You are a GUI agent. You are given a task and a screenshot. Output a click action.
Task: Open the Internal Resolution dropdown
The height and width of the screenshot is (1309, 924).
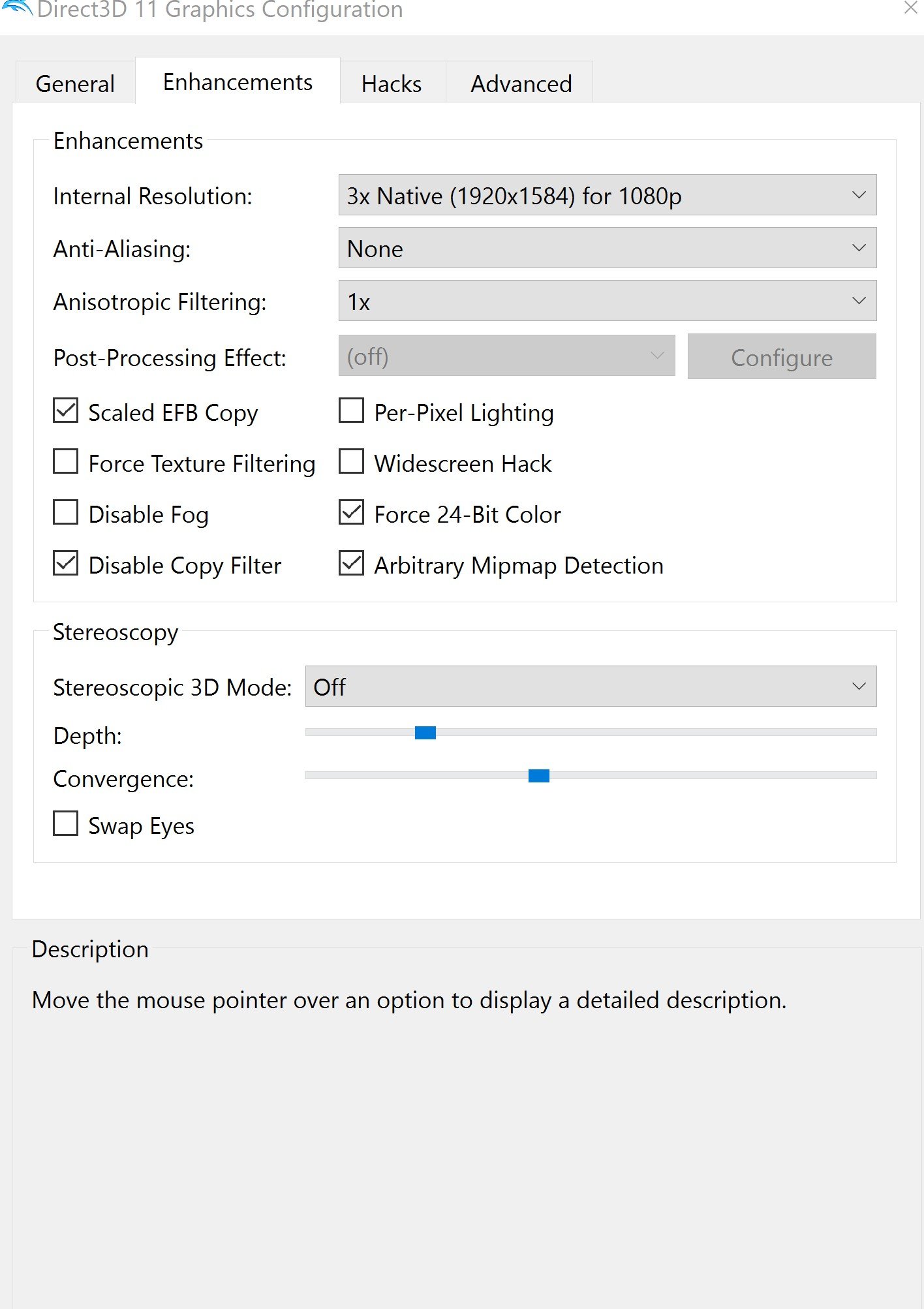pyautogui.click(x=607, y=195)
